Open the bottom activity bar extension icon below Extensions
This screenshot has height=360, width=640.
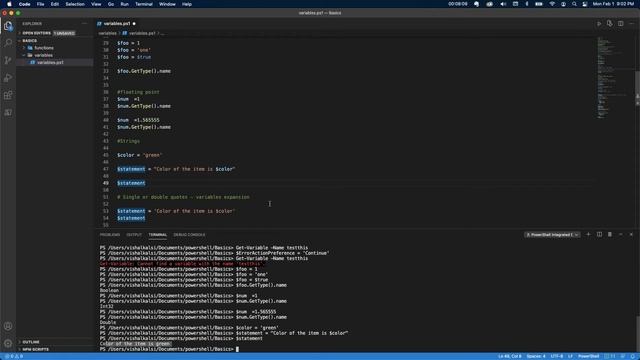click(x=8, y=113)
